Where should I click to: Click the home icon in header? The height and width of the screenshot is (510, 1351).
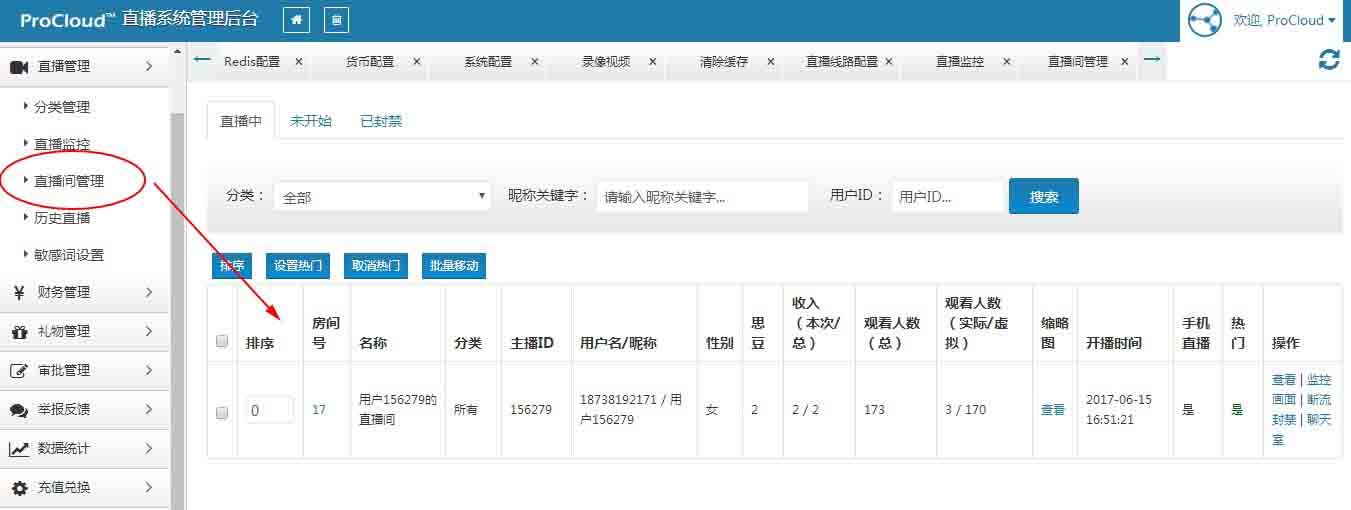tap(297, 20)
